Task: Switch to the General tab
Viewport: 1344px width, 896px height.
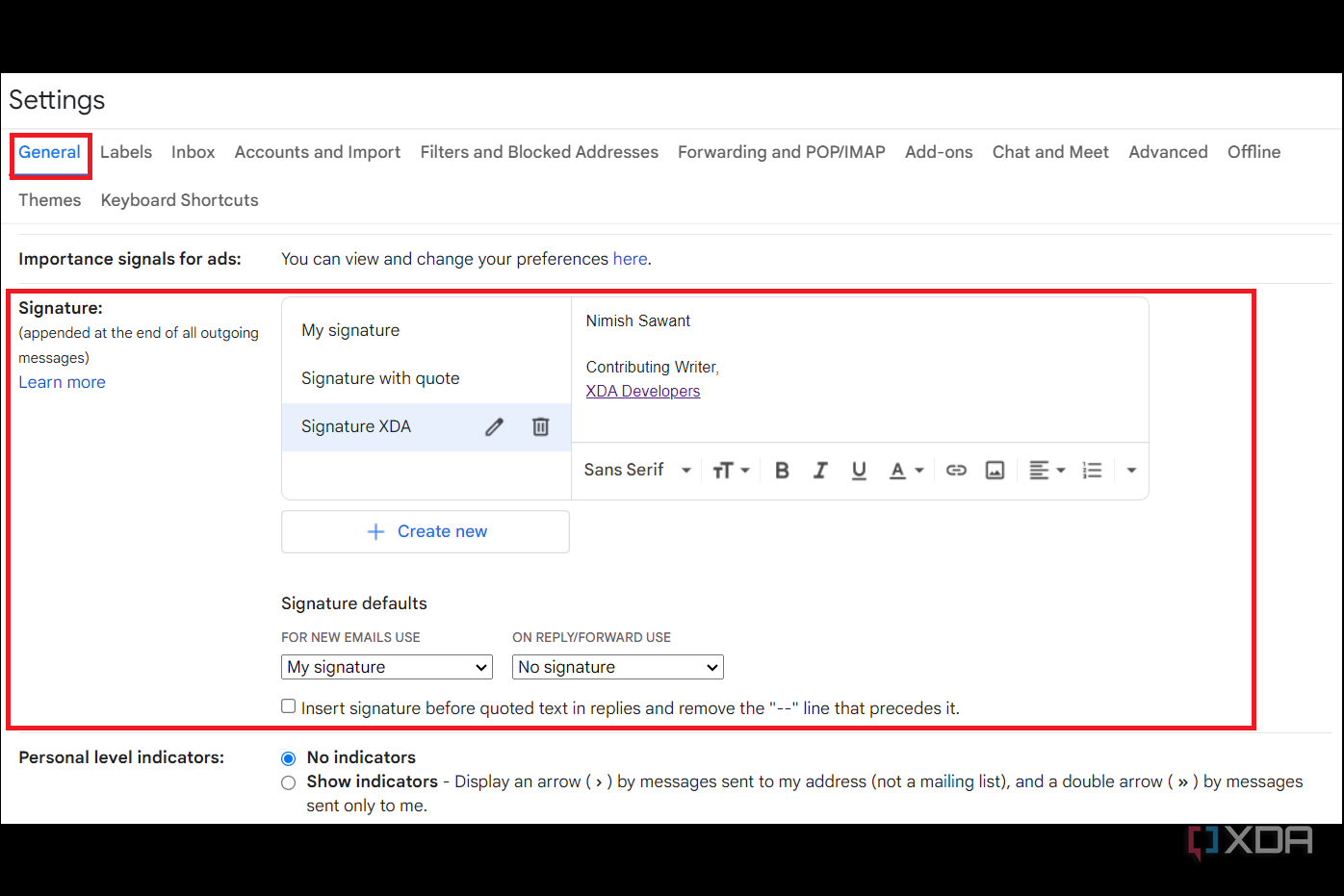Action: click(x=49, y=152)
